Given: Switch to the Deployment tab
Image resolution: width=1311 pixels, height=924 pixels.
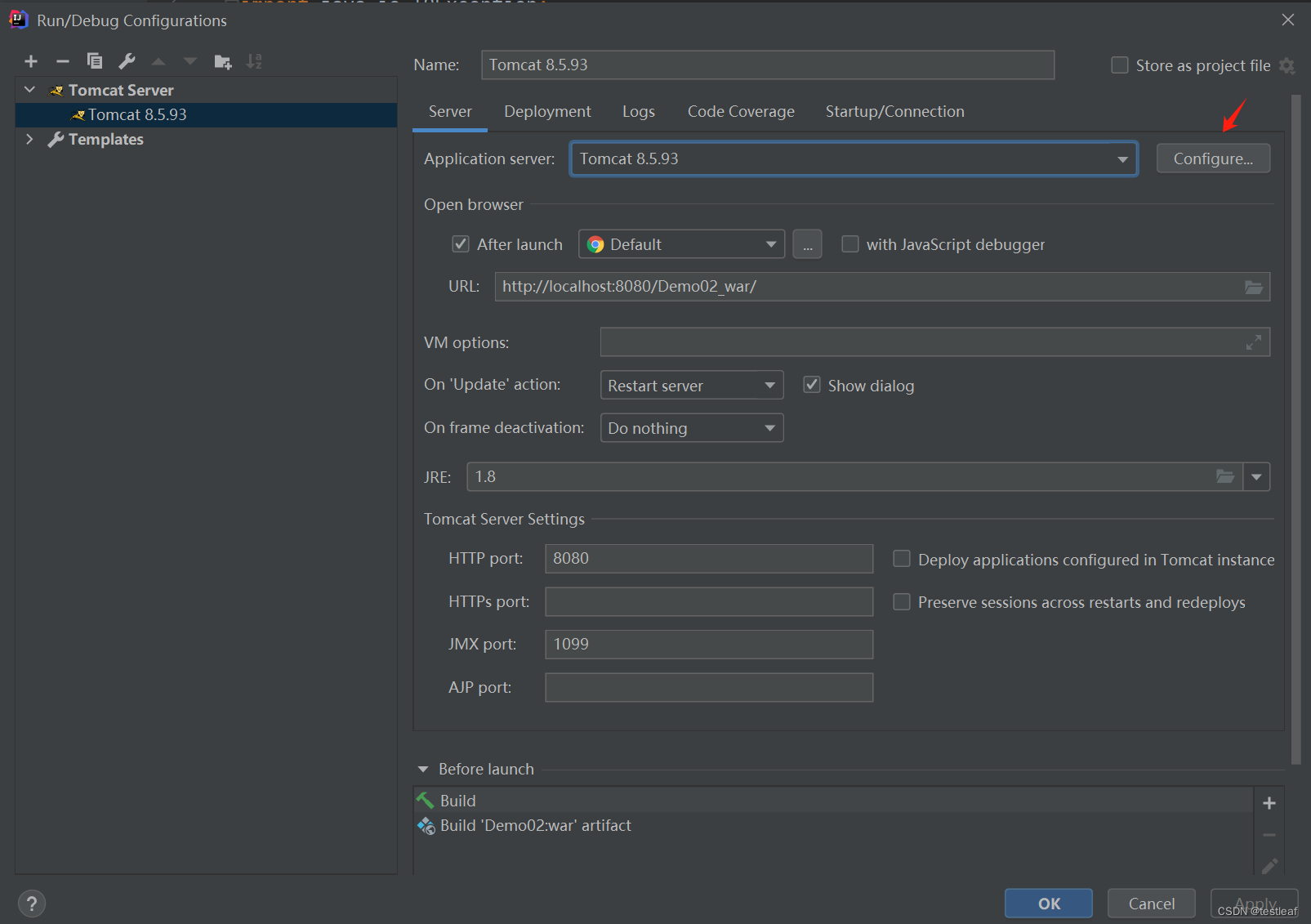Looking at the screenshot, I should click(547, 112).
